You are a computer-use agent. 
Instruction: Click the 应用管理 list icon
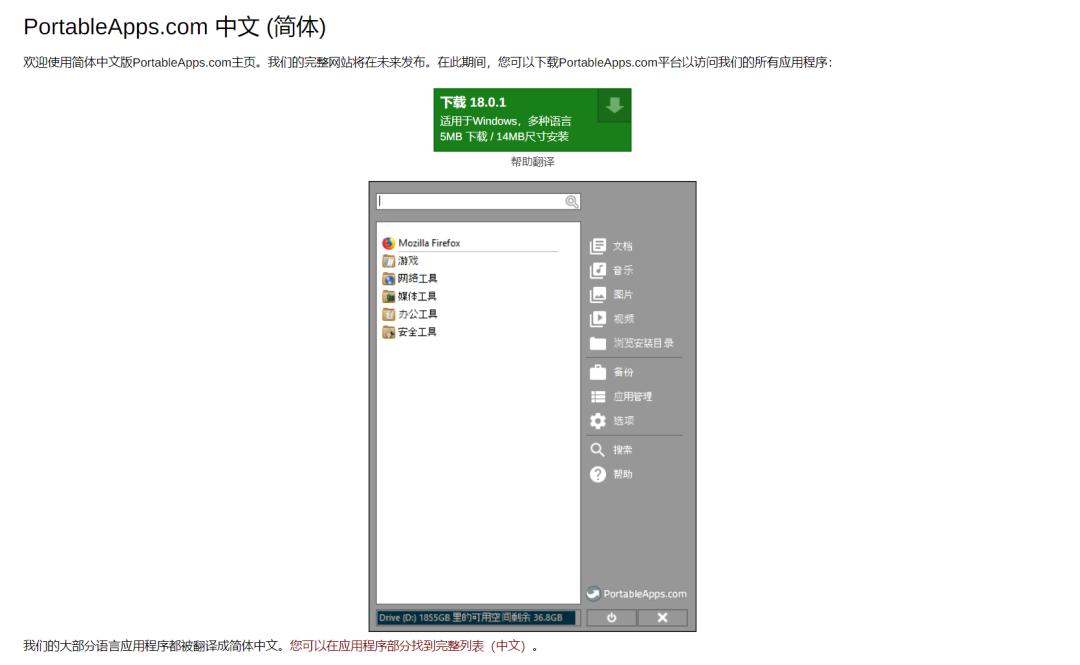[x=598, y=396]
